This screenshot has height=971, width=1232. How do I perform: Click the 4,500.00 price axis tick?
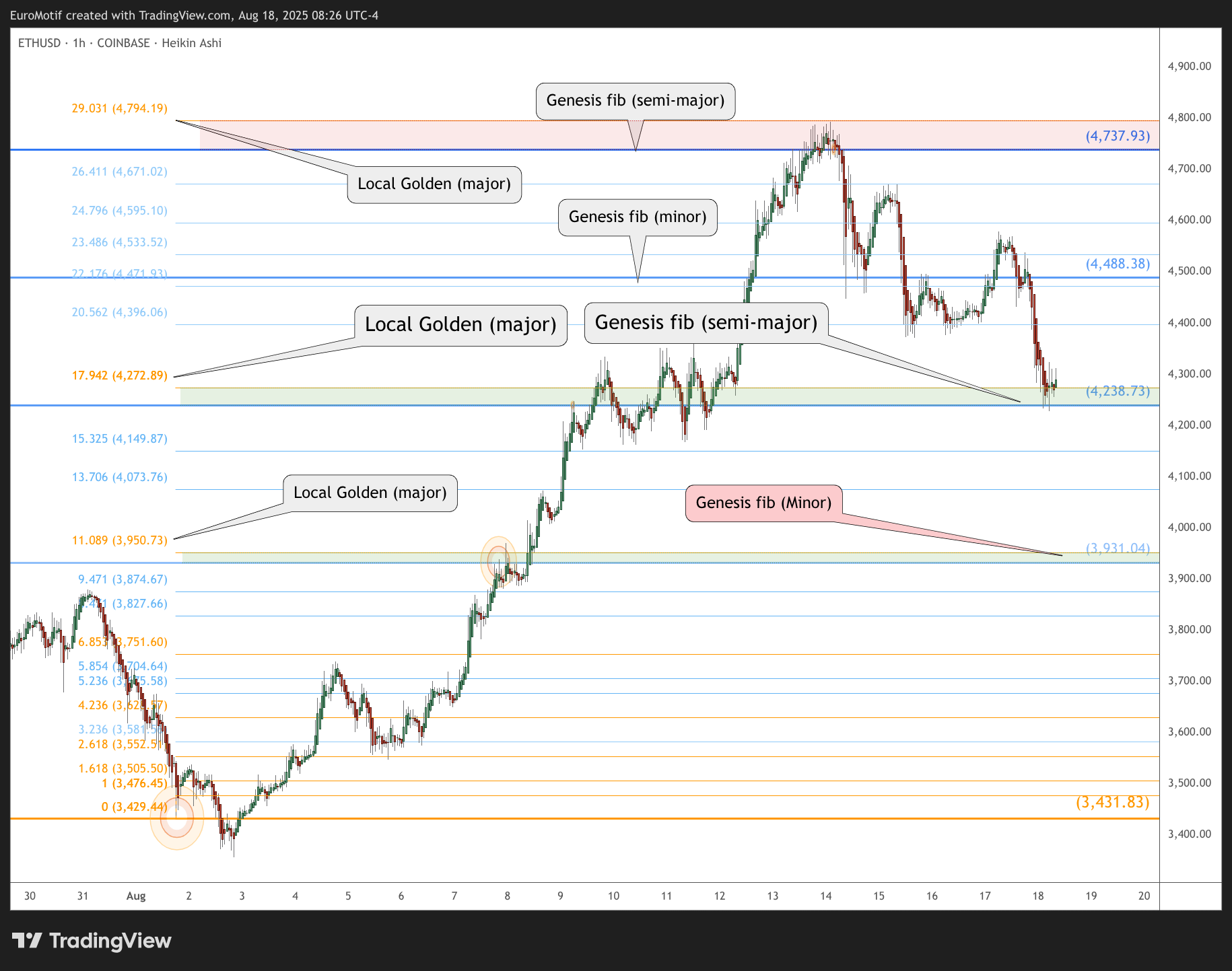click(x=1189, y=271)
